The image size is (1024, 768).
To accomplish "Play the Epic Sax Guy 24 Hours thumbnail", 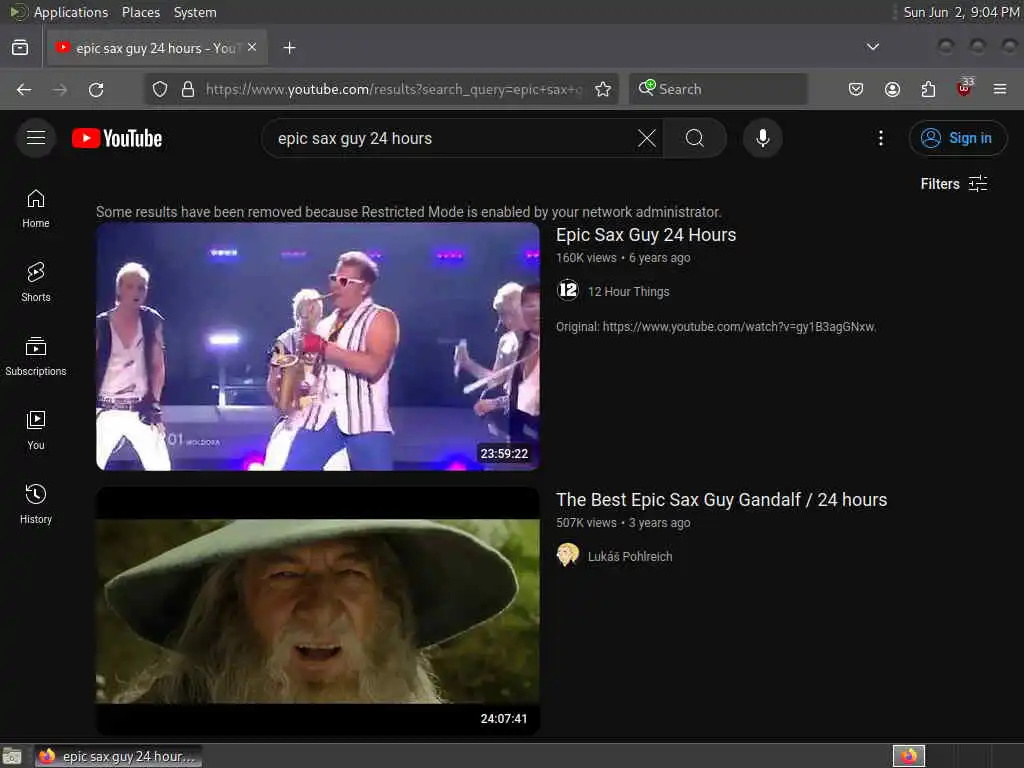I will point(318,347).
